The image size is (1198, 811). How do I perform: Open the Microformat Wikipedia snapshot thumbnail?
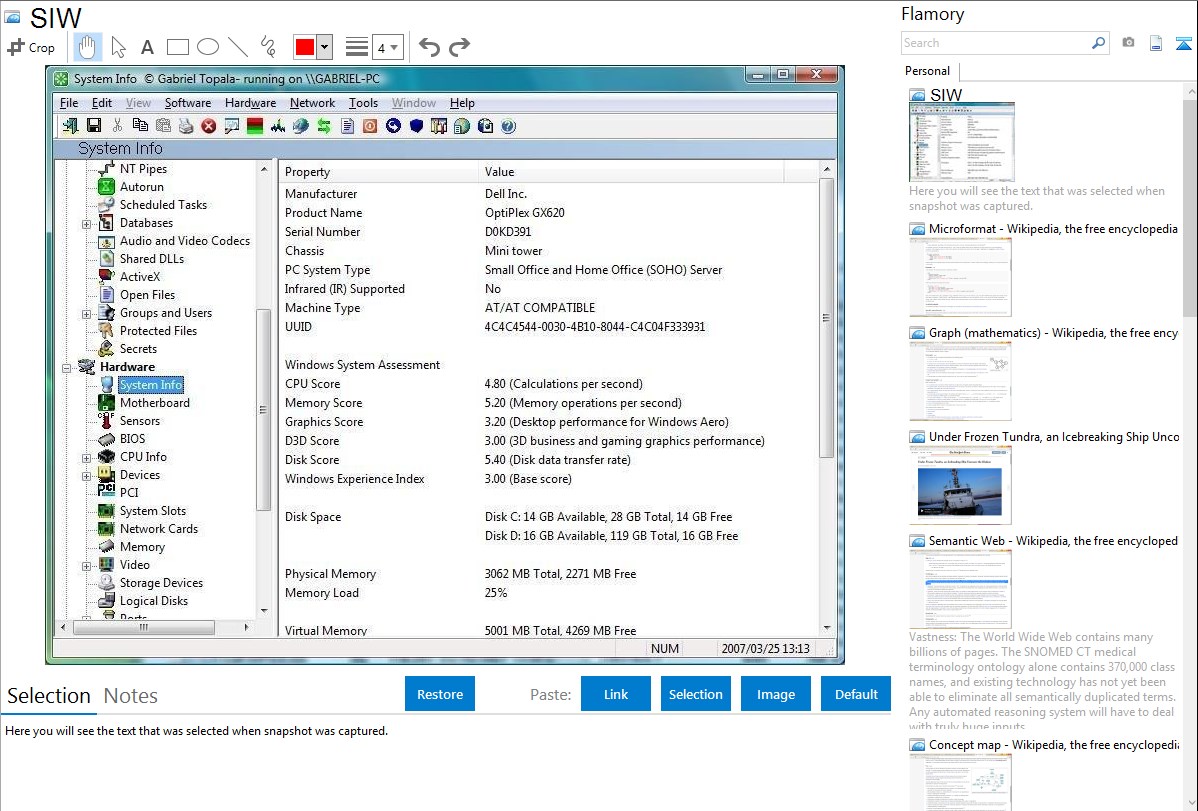(x=960, y=277)
